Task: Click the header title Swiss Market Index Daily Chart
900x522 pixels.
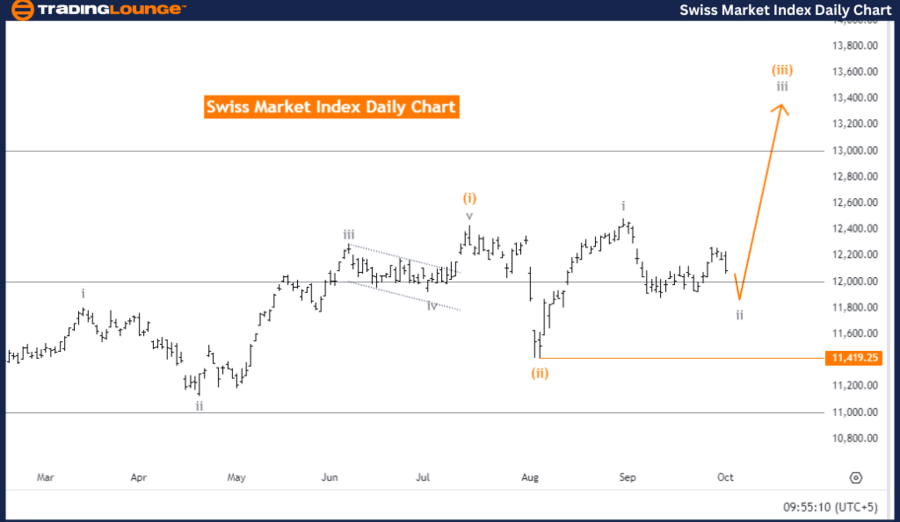Action: click(785, 10)
